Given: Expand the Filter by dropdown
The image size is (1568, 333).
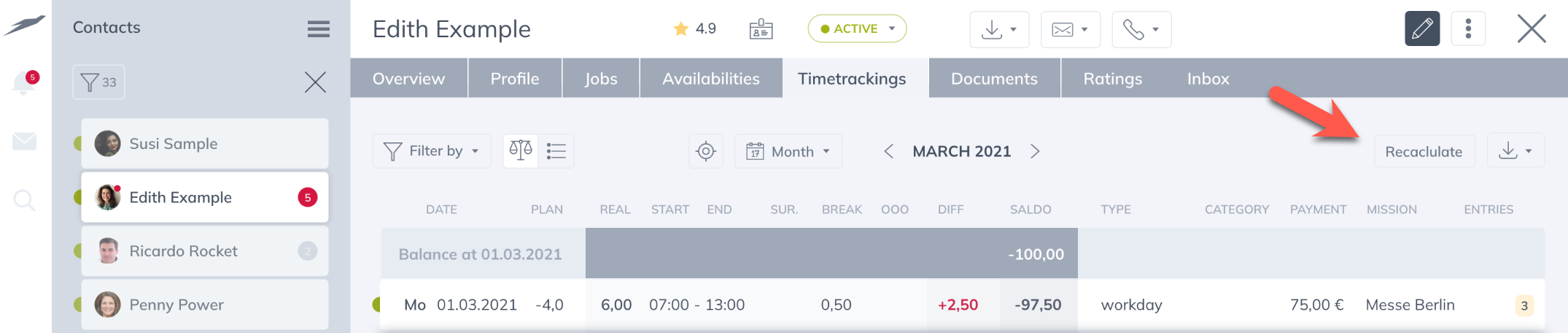Looking at the screenshot, I should (x=431, y=151).
